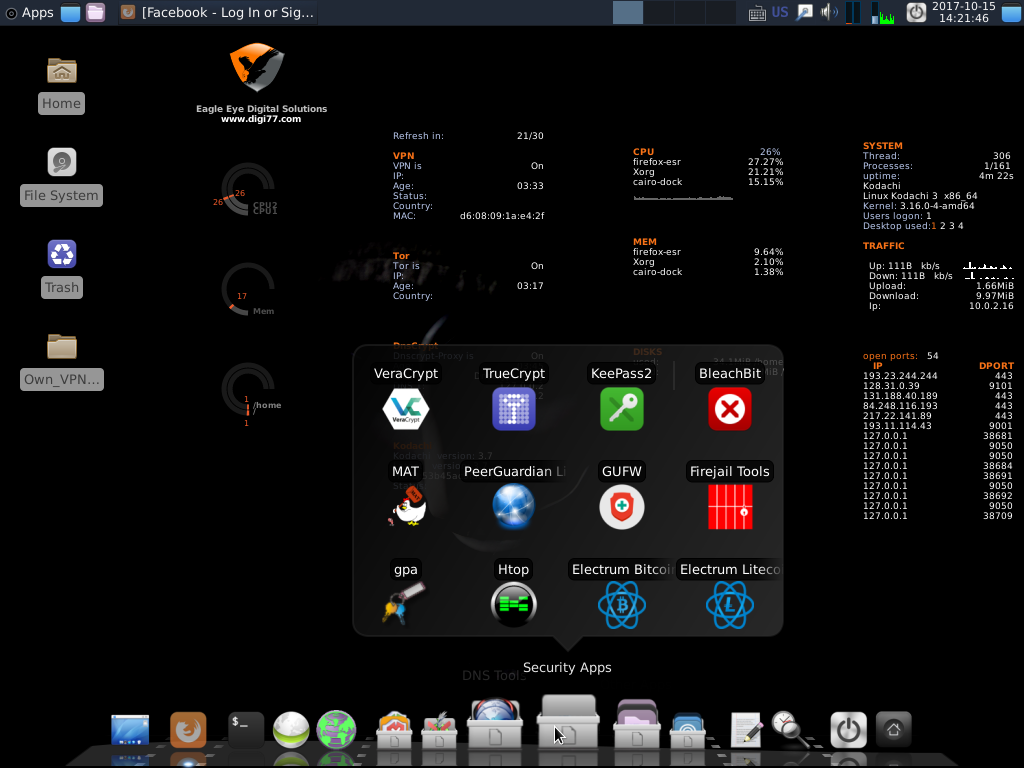
Task: Open BleachBit cleaner icon
Action: coord(729,409)
